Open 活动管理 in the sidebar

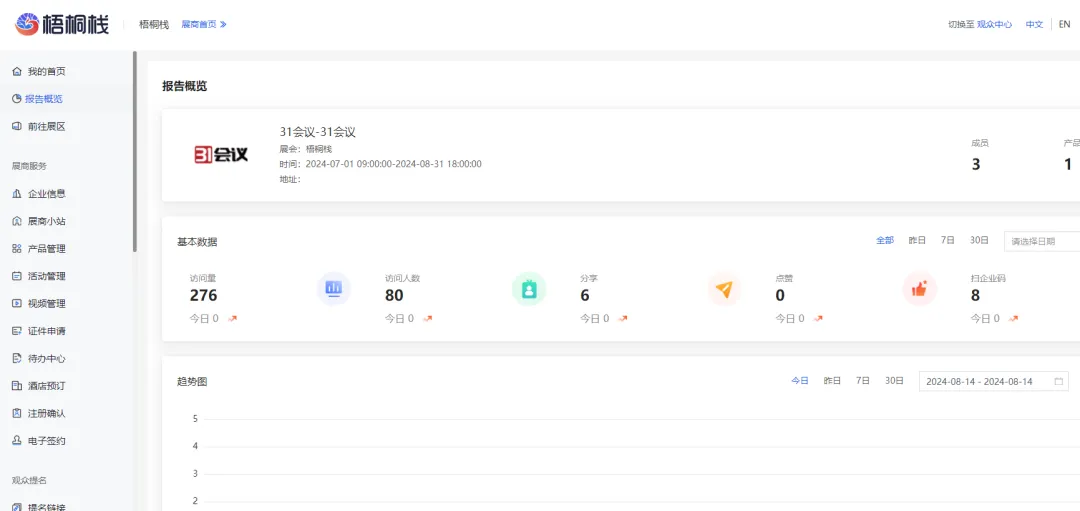(46, 276)
